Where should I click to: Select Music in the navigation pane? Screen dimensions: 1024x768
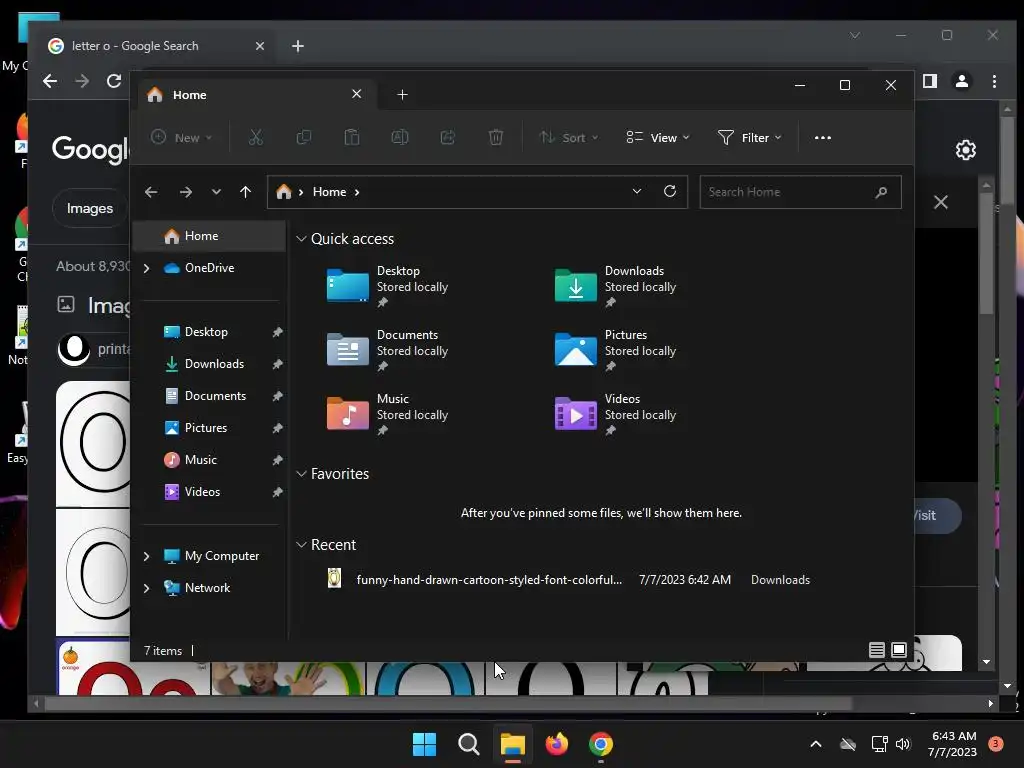(x=200, y=460)
